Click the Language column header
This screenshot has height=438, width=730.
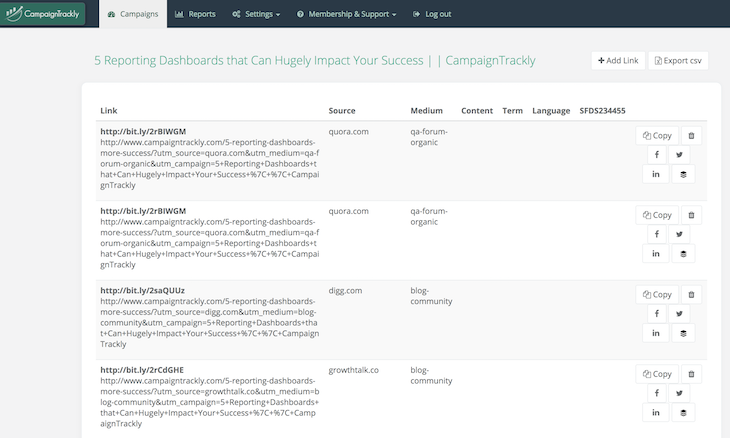551,111
